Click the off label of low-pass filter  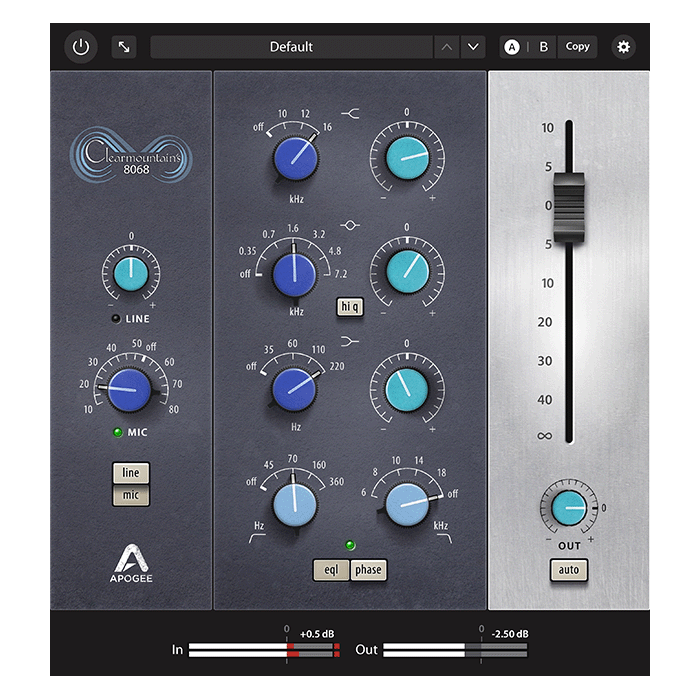453,494
